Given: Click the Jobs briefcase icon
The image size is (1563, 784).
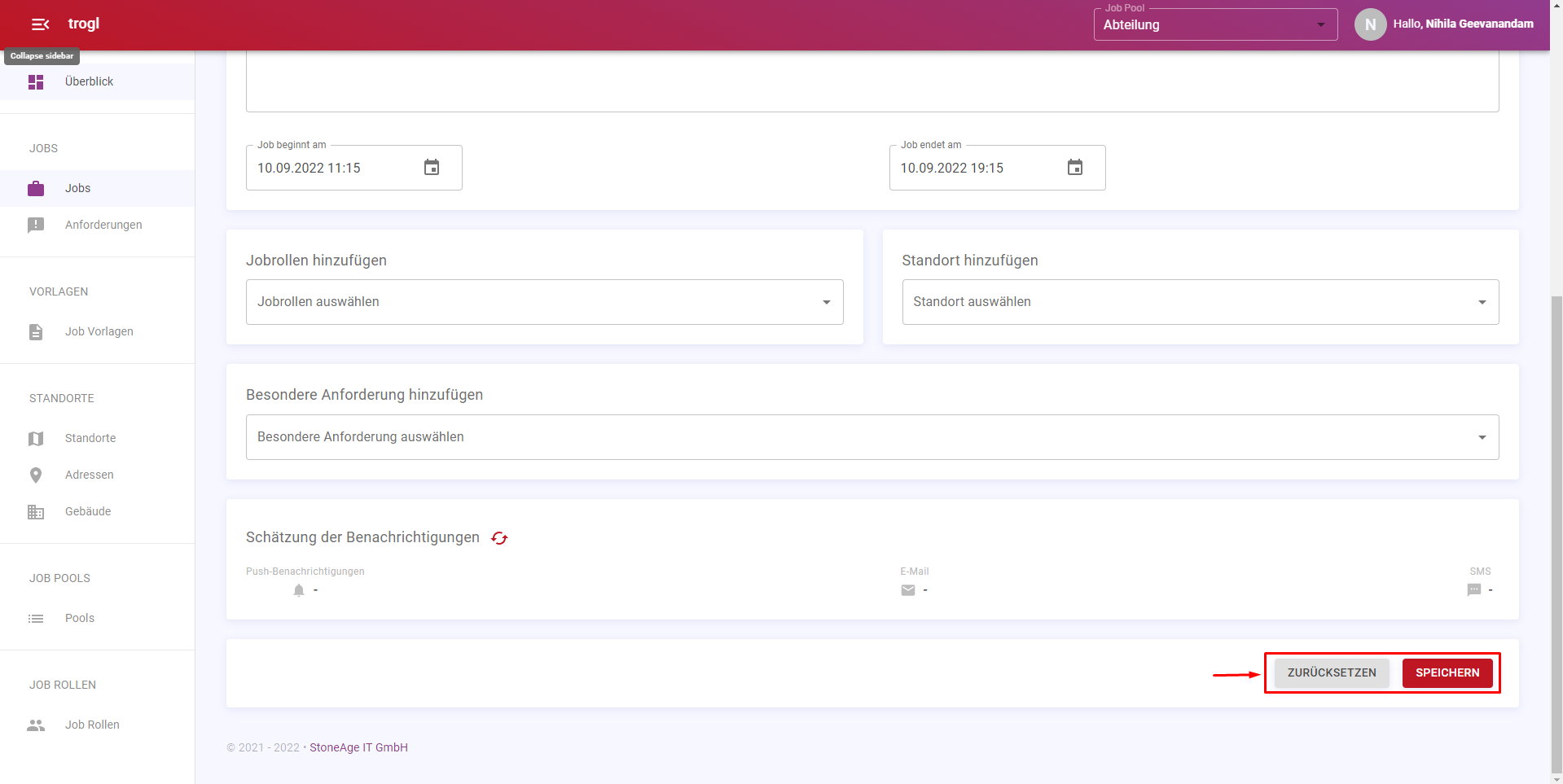Looking at the screenshot, I should pos(36,189).
